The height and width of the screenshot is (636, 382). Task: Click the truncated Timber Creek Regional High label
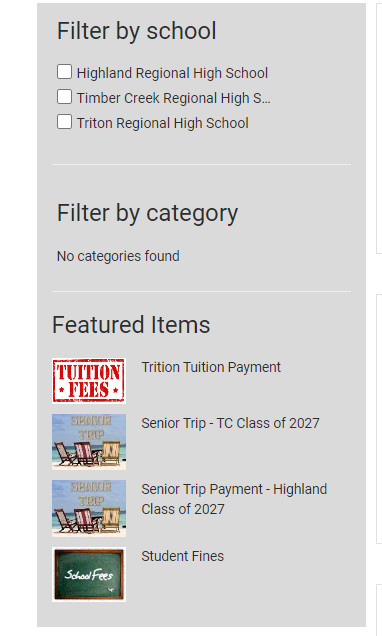pos(174,98)
